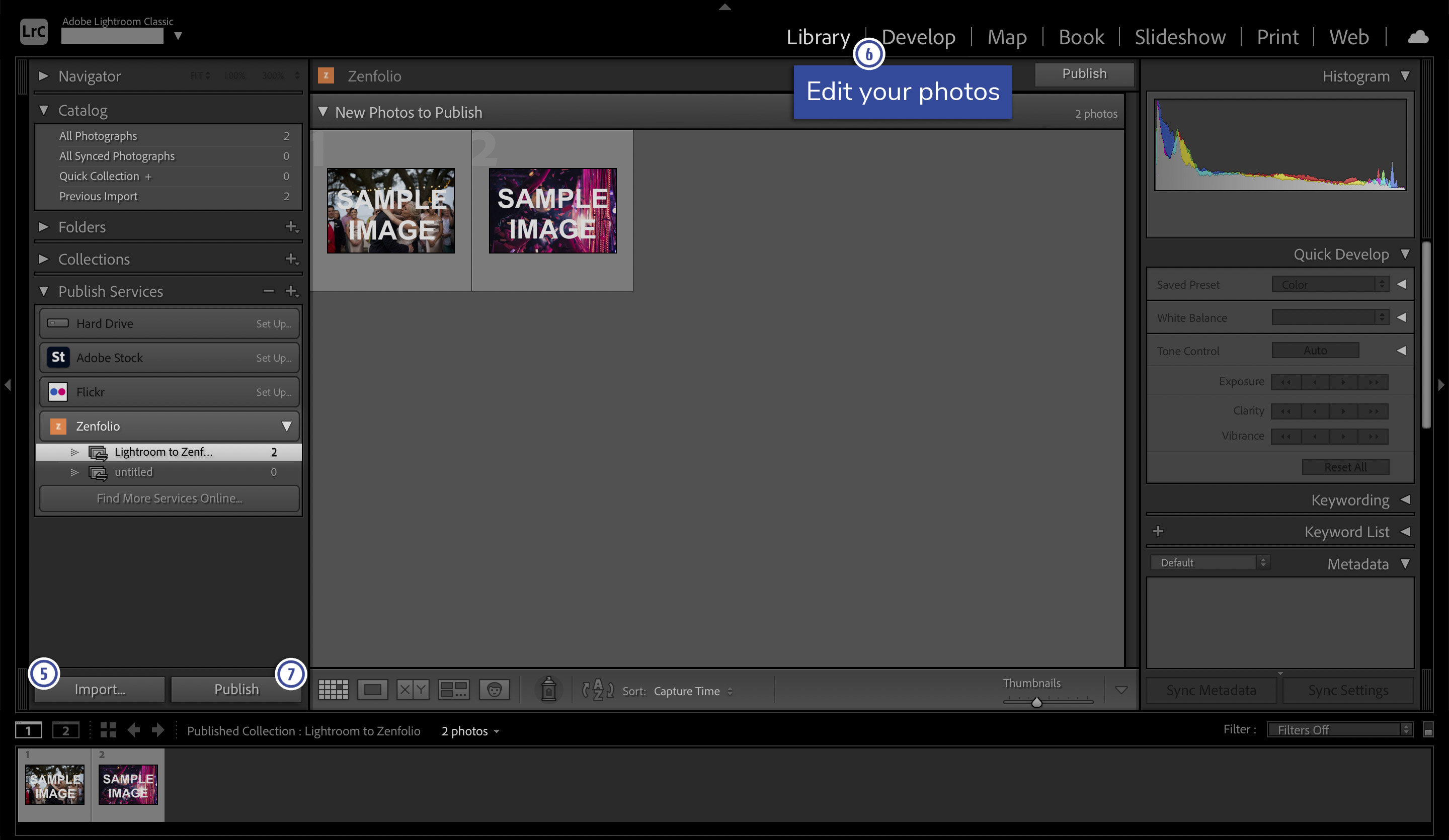Image resolution: width=1449 pixels, height=840 pixels.
Task: Click the people view icon
Action: pos(494,690)
